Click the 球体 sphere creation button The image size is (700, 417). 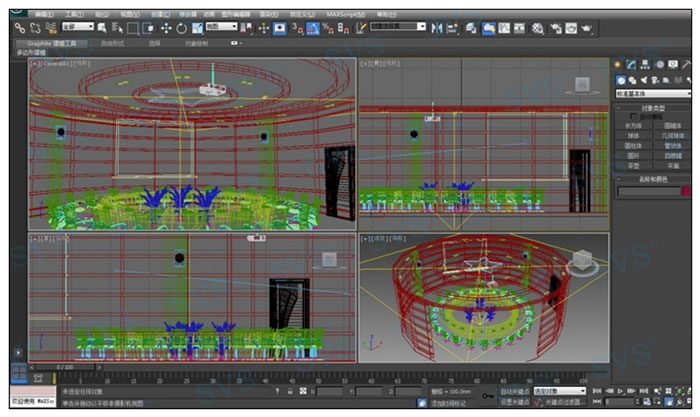(634, 136)
